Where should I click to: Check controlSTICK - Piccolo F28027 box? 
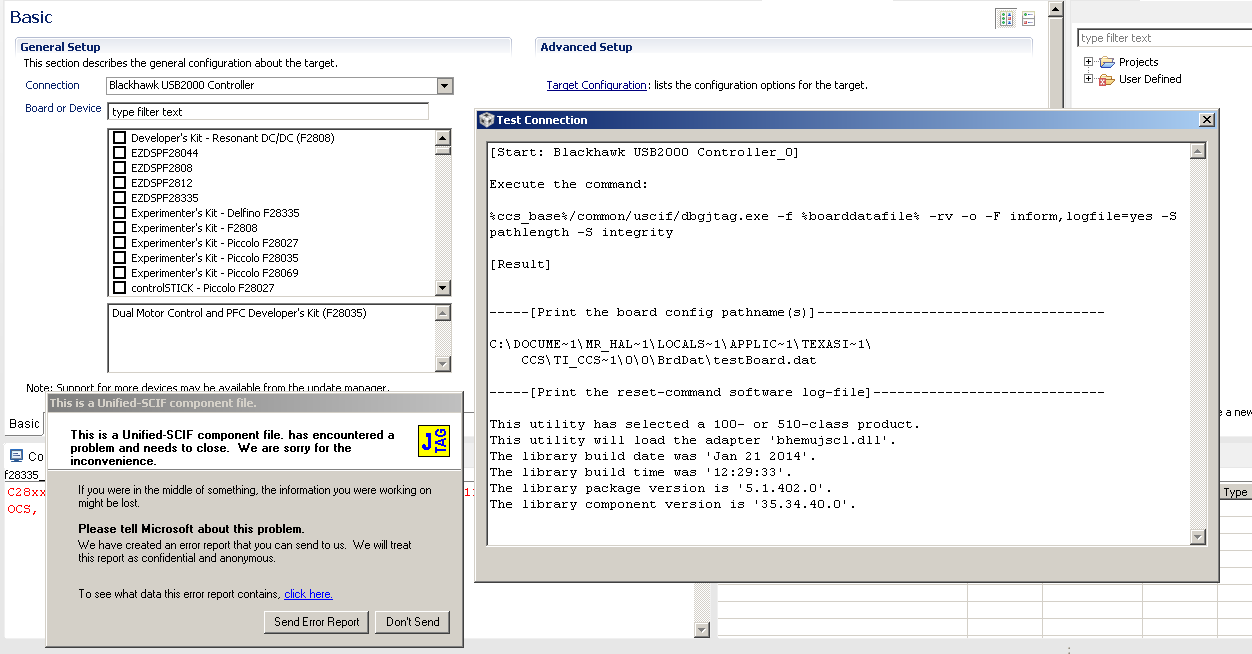120,288
